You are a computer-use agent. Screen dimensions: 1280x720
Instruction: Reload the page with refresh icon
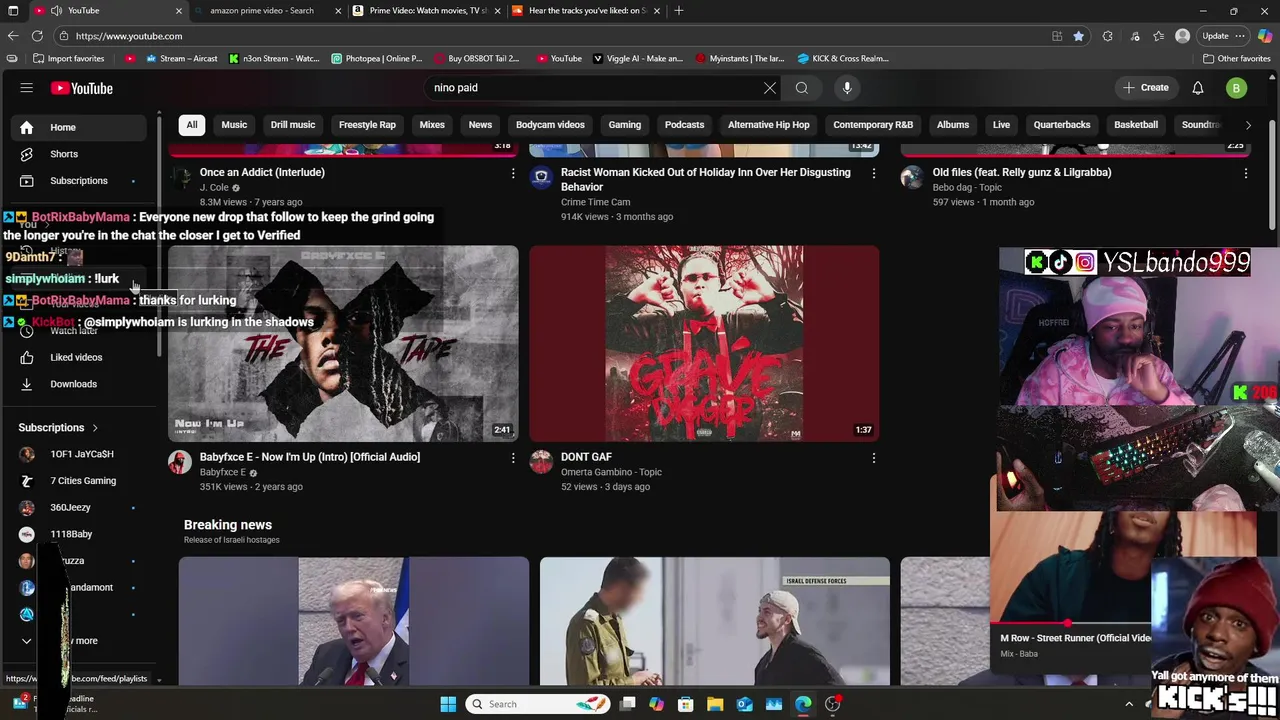pyautogui.click(x=37, y=36)
